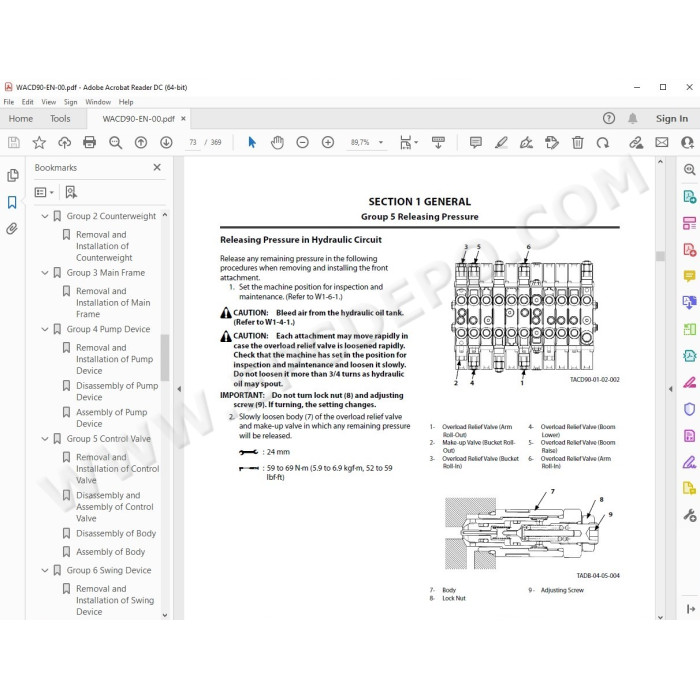The width and height of the screenshot is (700, 700).
Task: Find current bookmark icon
Action: (71, 192)
